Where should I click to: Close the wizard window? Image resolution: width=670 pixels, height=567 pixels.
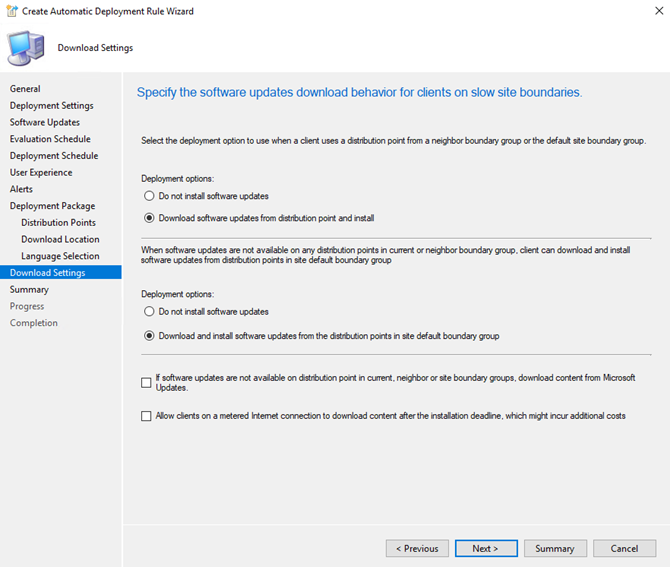click(x=659, y=11)
